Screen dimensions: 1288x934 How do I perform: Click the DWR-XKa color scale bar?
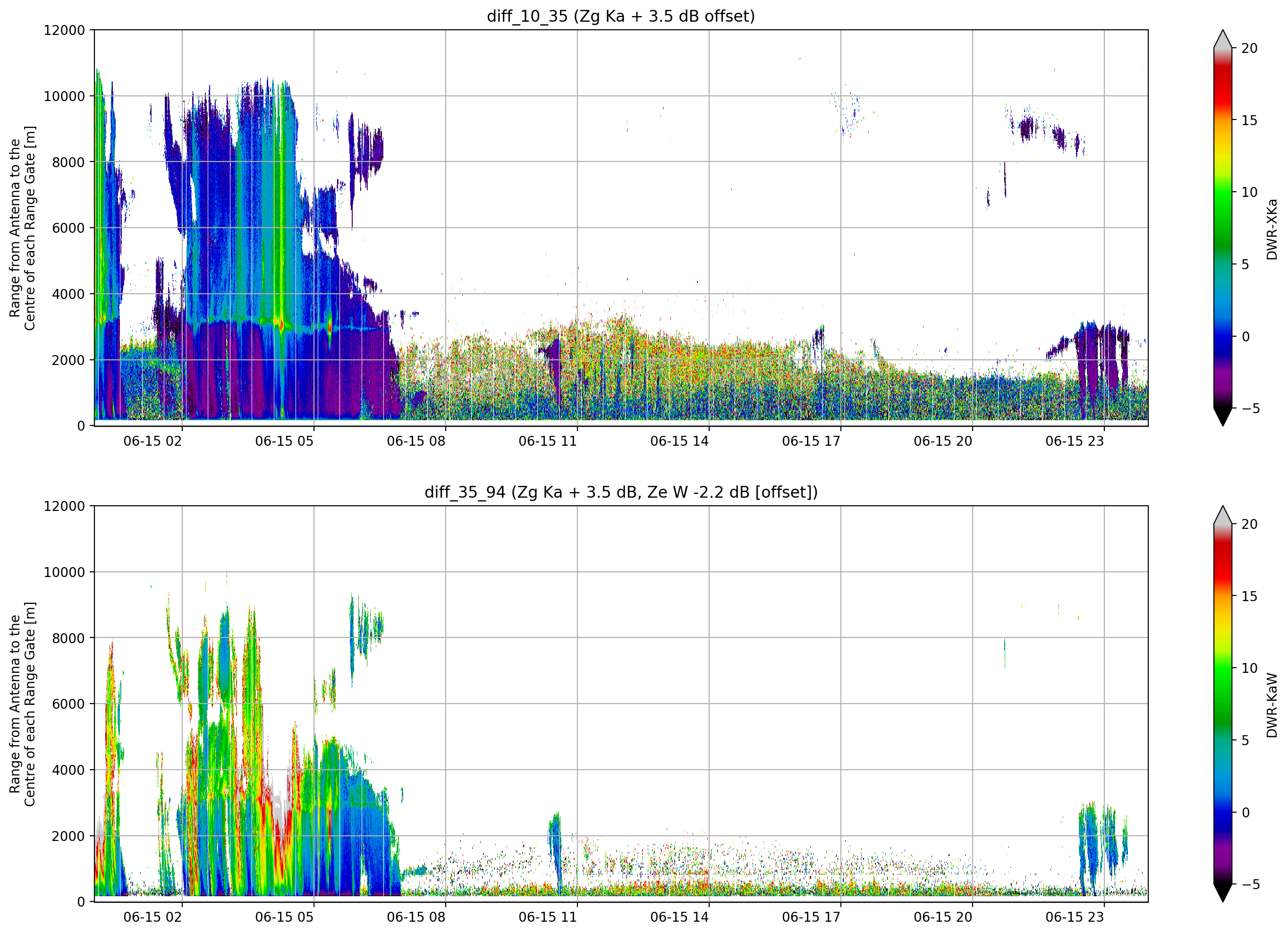(1223, 228)
